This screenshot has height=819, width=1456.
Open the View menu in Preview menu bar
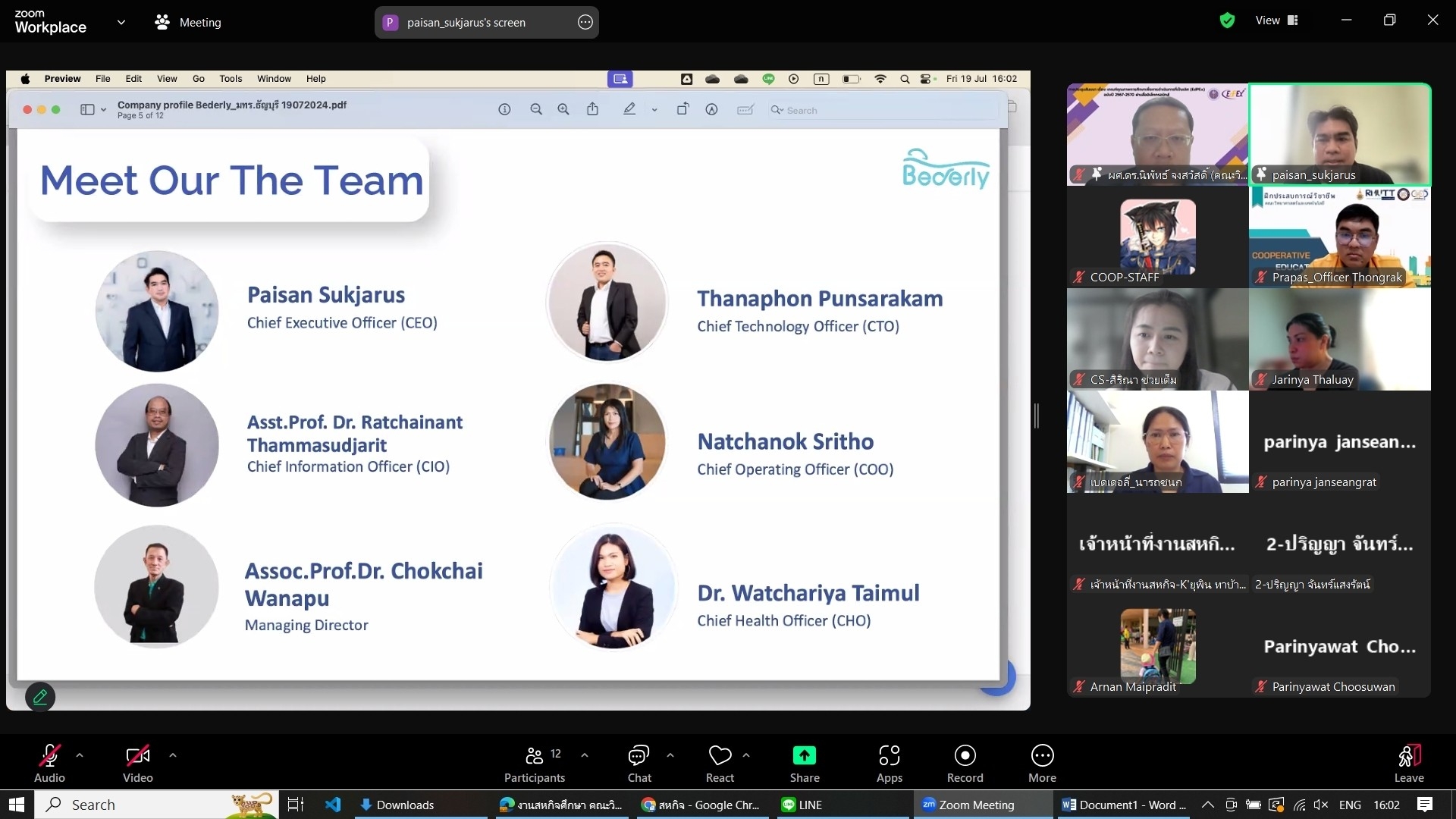(x=167, y=79)
